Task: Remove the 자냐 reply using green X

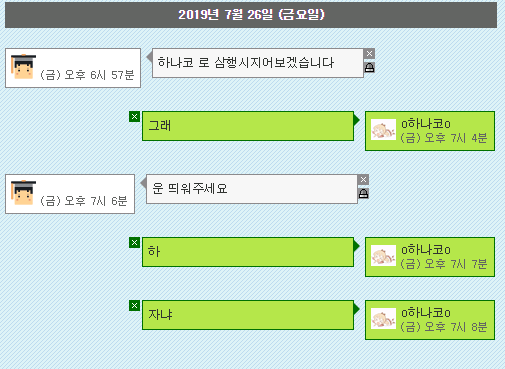Action: point(134,306)
